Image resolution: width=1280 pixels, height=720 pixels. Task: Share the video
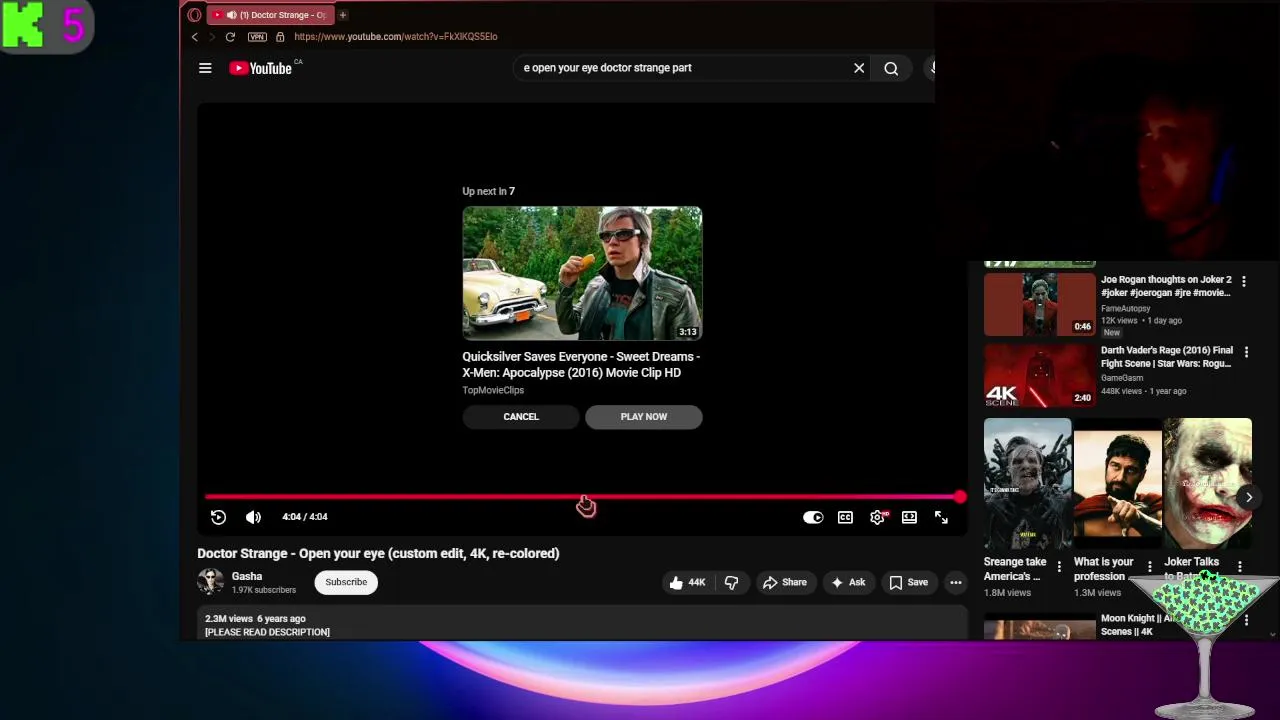click(784, 582)
